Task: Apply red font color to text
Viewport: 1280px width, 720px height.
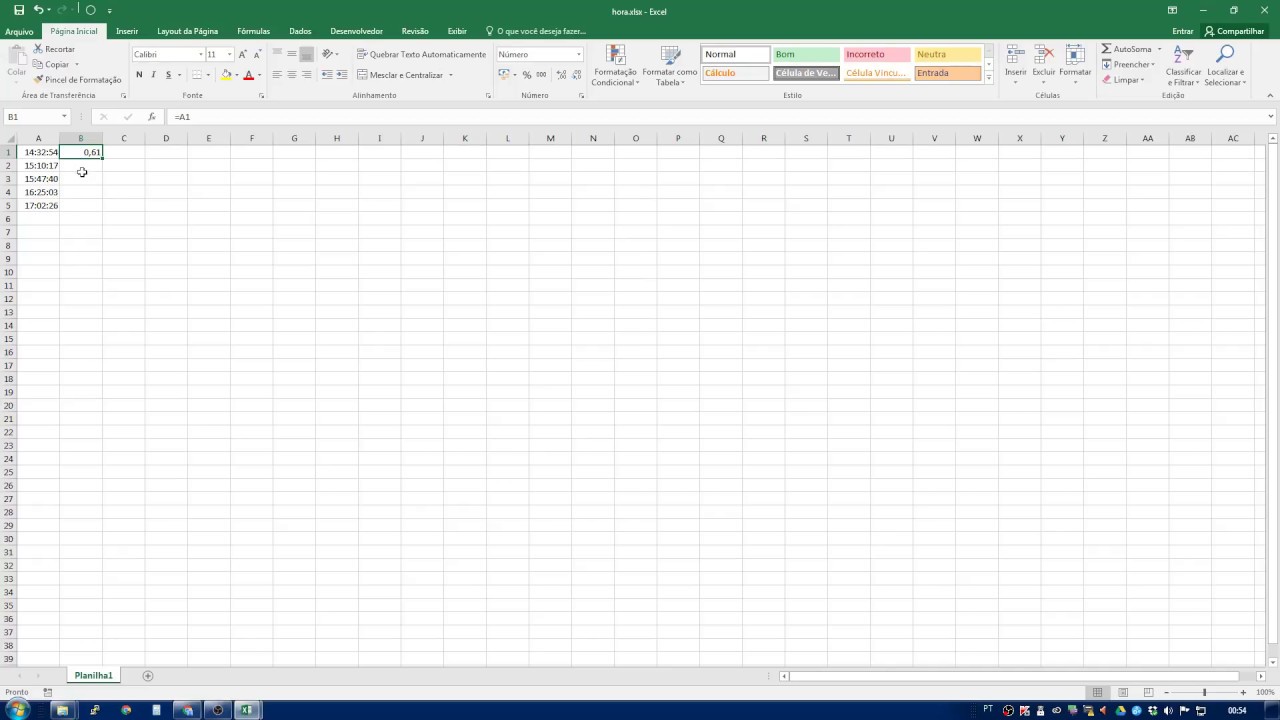Action: point(249,75)
